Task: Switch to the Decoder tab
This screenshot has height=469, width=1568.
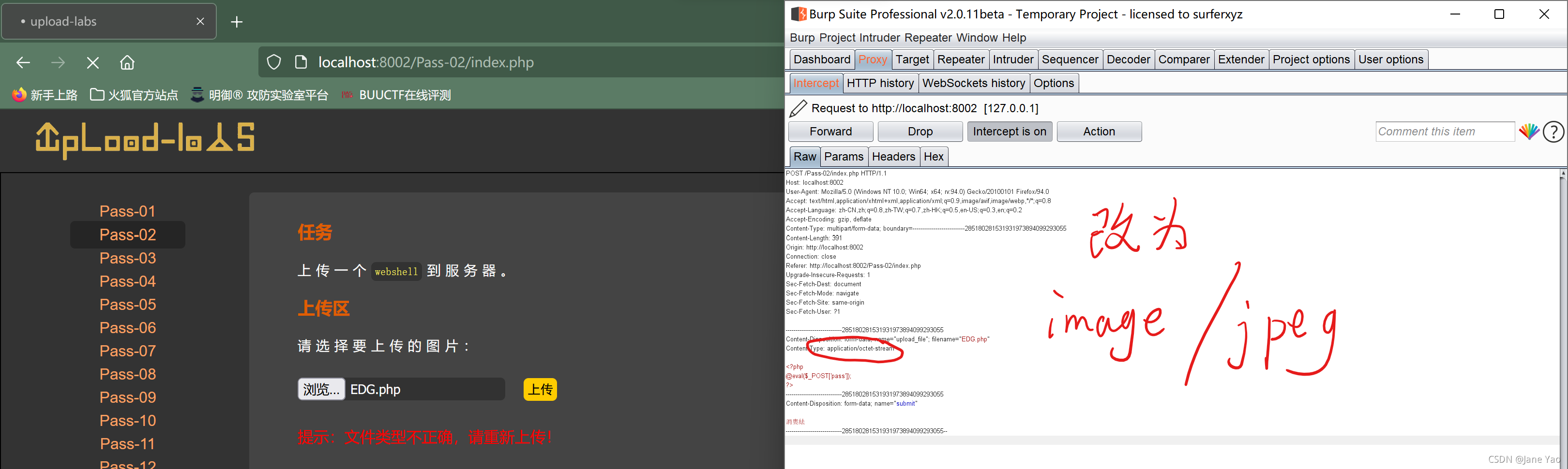Action: pyautogui.click(x=1128, y=59)
